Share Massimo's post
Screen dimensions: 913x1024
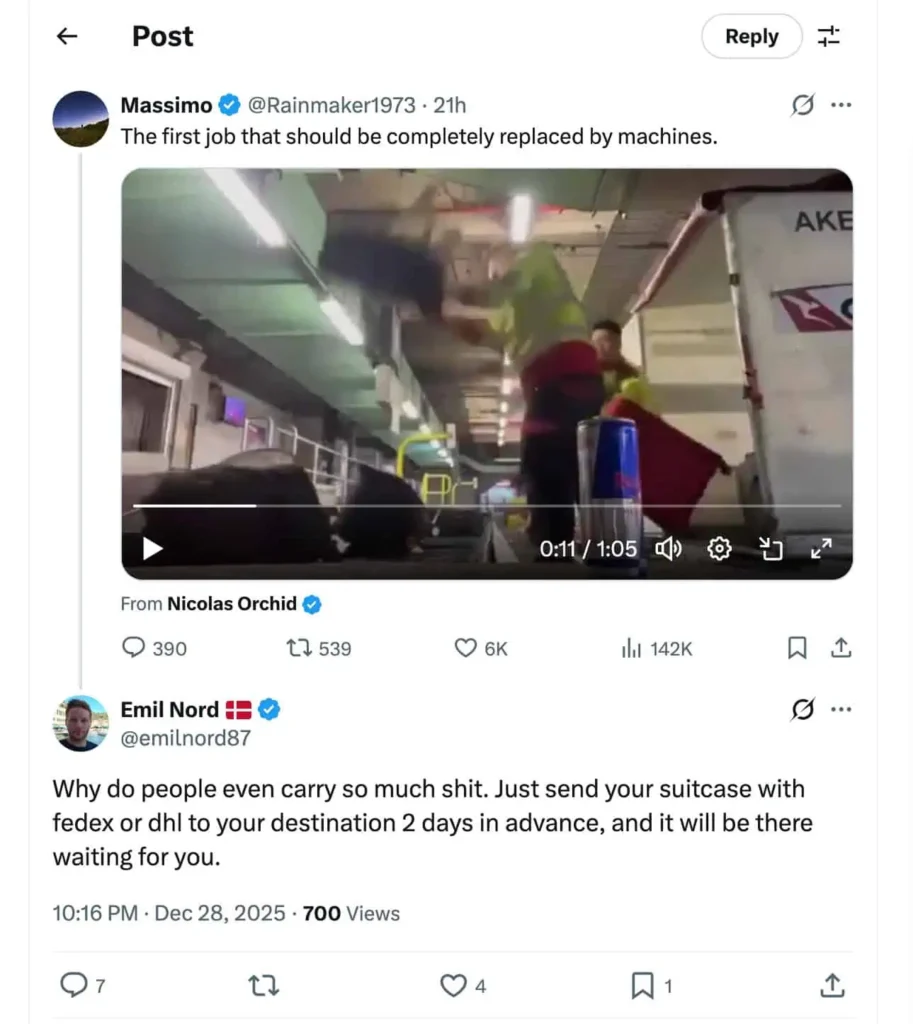coord(842,648)
